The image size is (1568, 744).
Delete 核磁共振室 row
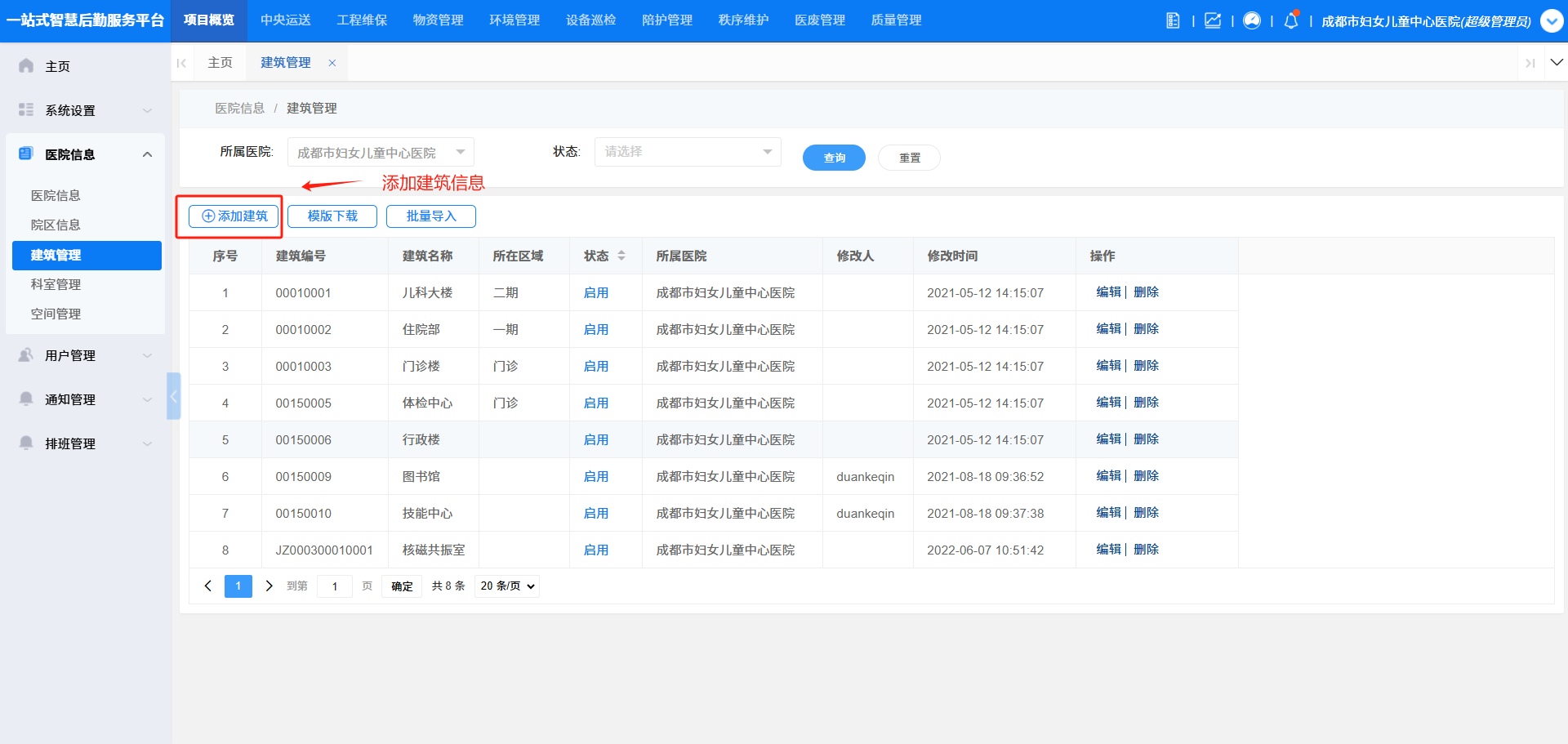pyautogui.click(x=1147, y=550)
